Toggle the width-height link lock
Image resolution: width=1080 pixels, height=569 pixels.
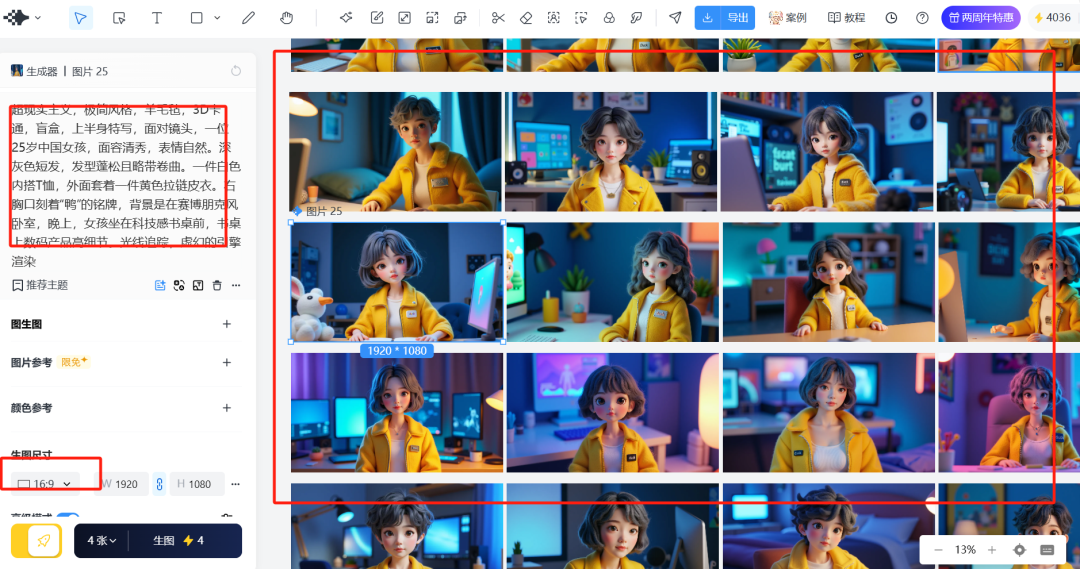(159, 484)
